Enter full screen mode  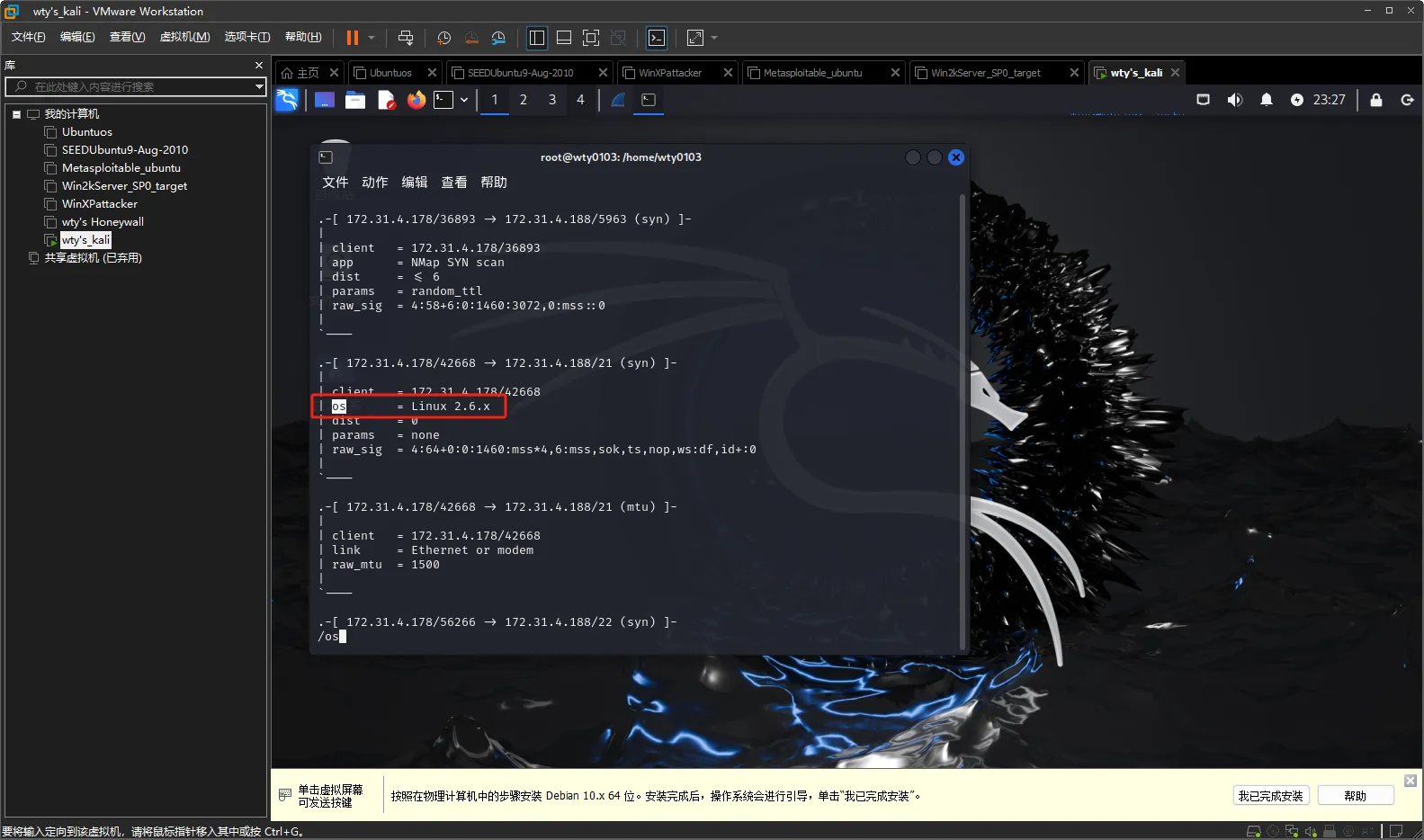[x=591, y=38]
